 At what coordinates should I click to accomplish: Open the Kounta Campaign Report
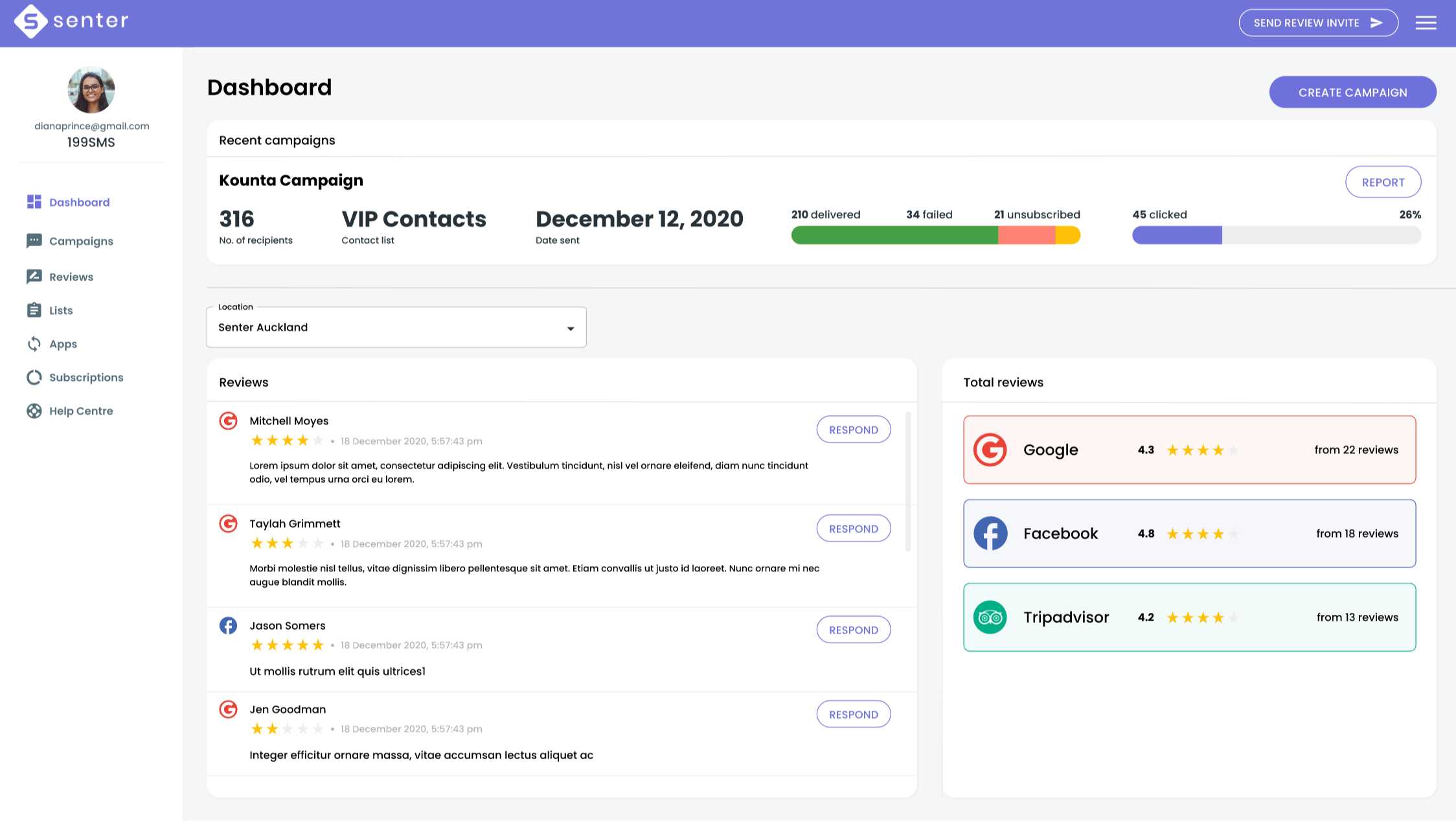tap(1383, 183)
